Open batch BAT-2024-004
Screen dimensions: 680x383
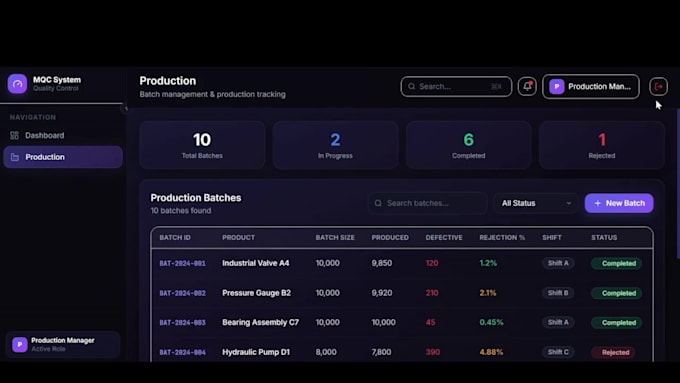pyautogui.click(x=183, y=352)
